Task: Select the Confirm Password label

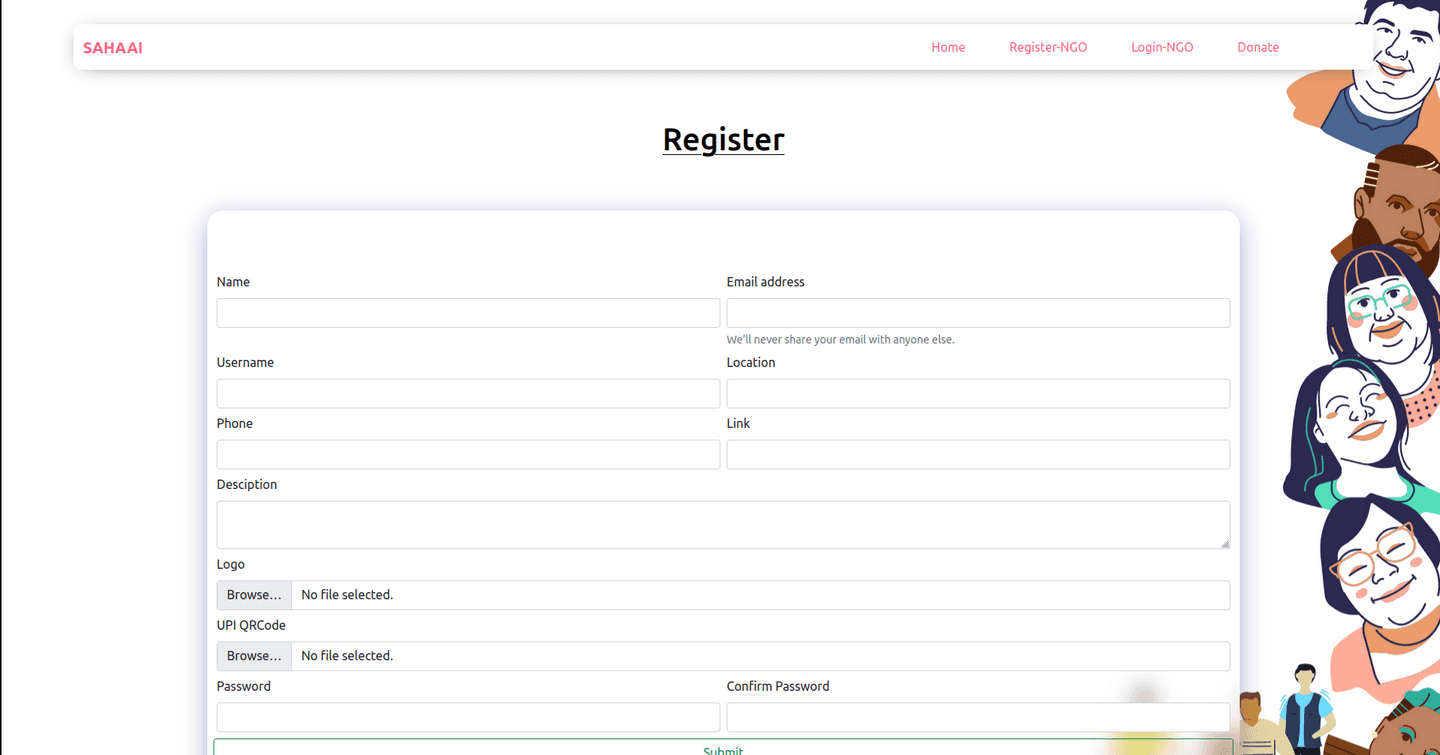Action: (x=778, y=686)
